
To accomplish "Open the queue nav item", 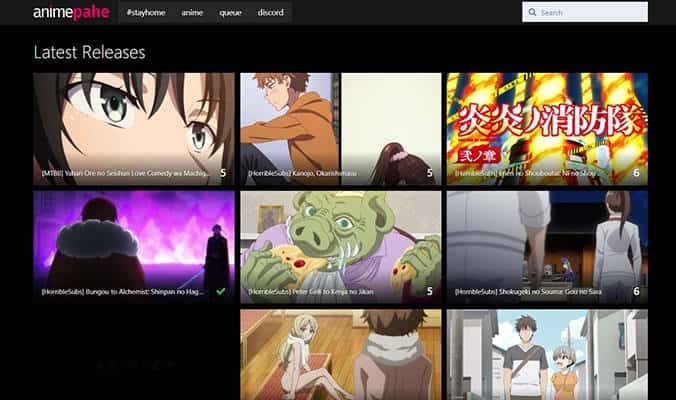I will point(230,12).
